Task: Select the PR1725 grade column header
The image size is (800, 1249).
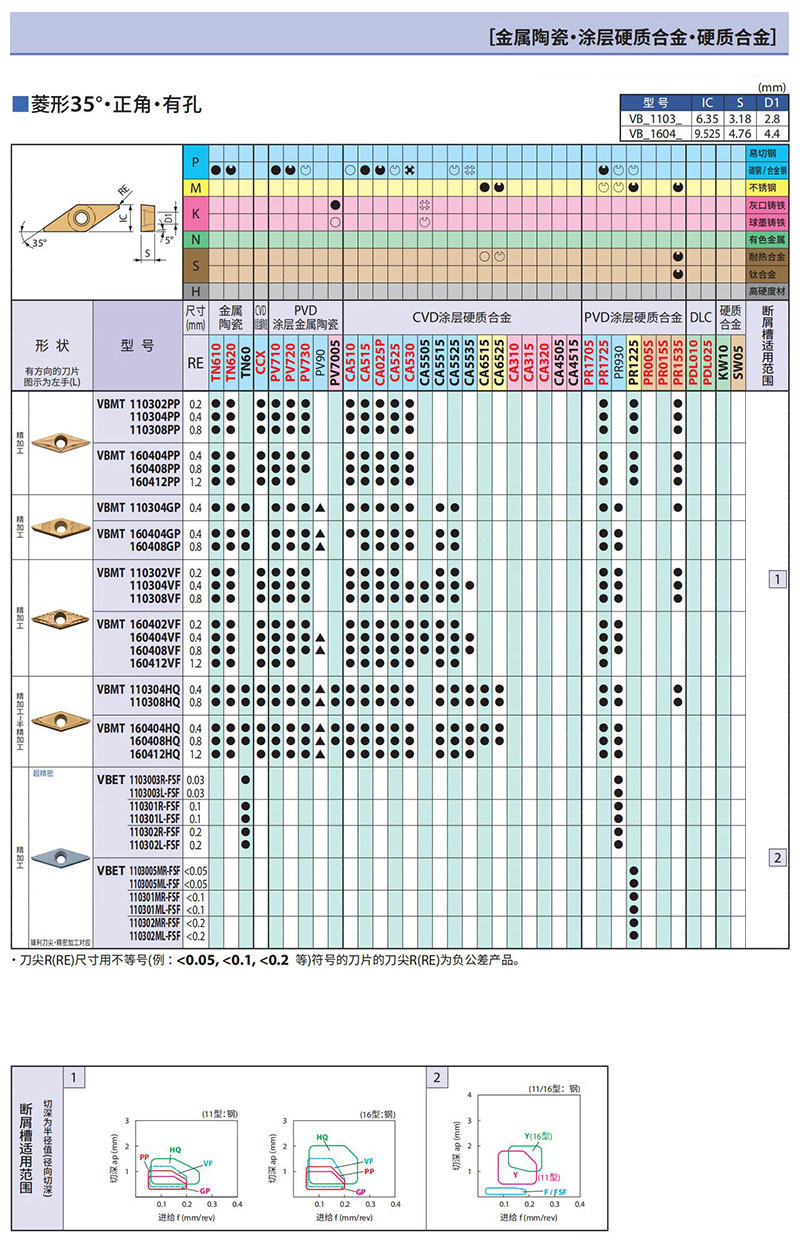Action: pyautogui.click(x=604, y=360)
